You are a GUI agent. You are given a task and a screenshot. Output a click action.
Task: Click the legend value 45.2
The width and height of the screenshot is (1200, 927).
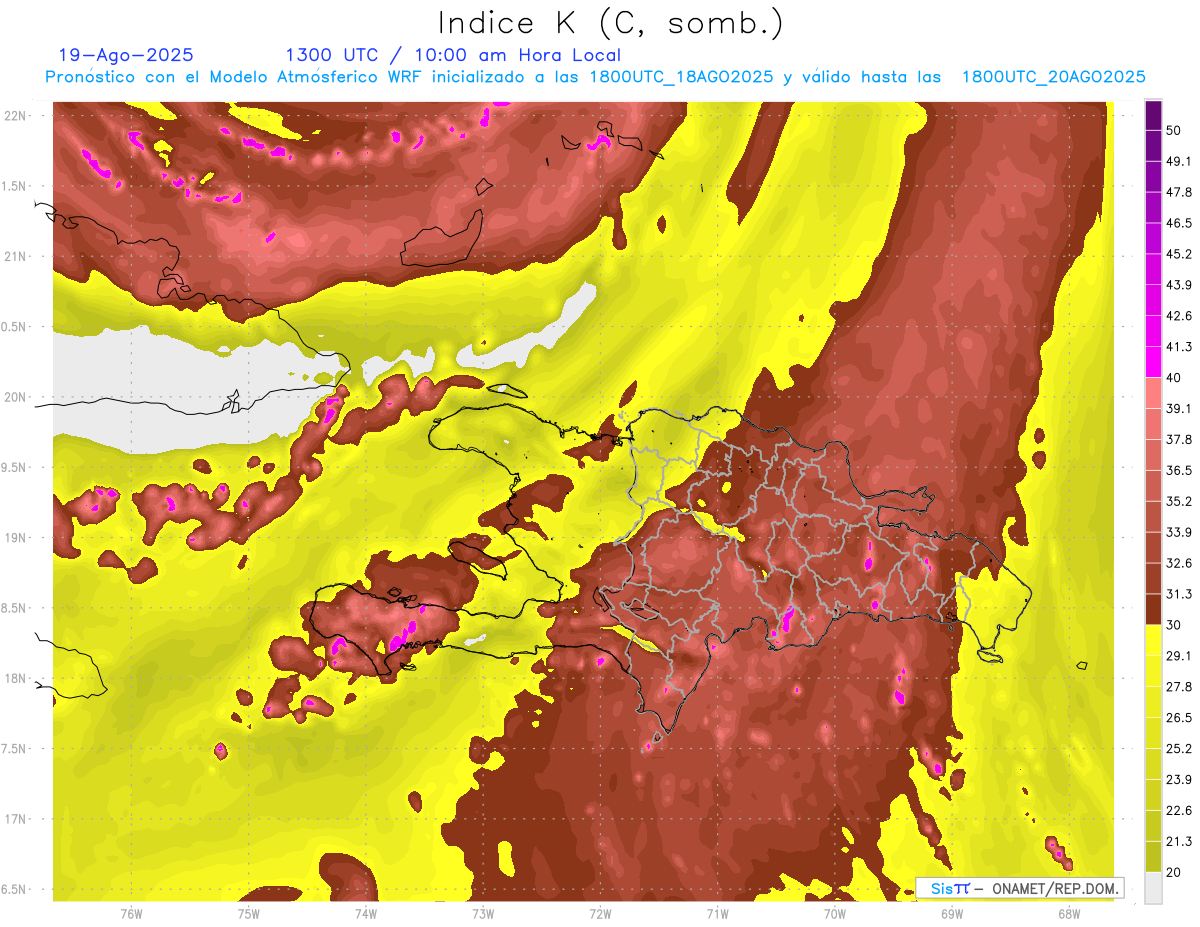[x=1178, y=254]
